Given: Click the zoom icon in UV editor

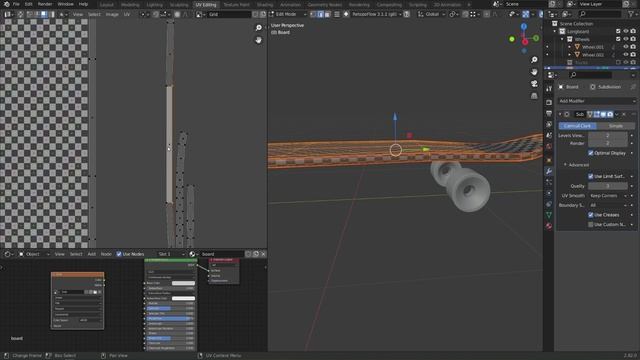Looking at the screenshot, I should (x=258, y=28).
